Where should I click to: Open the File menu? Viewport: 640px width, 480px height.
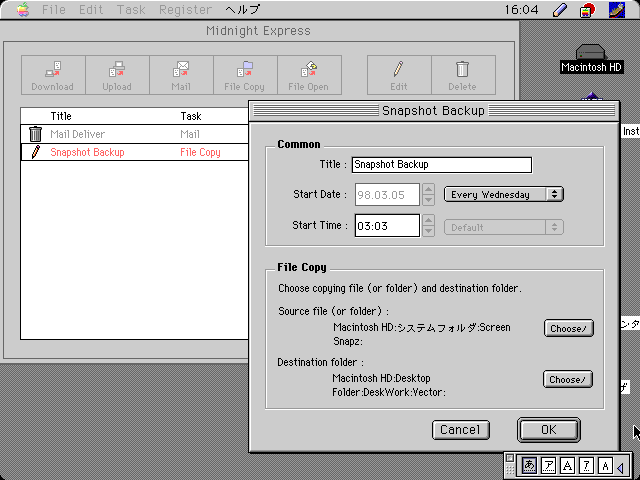tap(54, 9)
